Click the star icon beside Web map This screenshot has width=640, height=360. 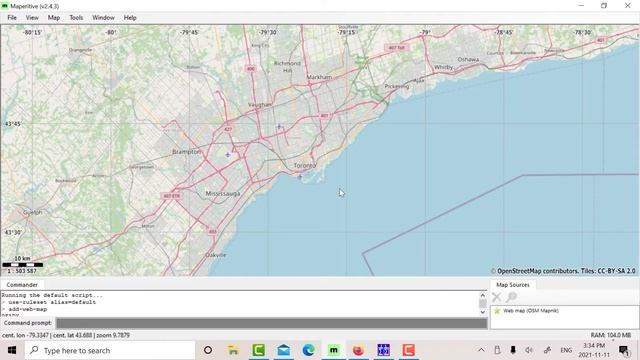coord(497,311)
